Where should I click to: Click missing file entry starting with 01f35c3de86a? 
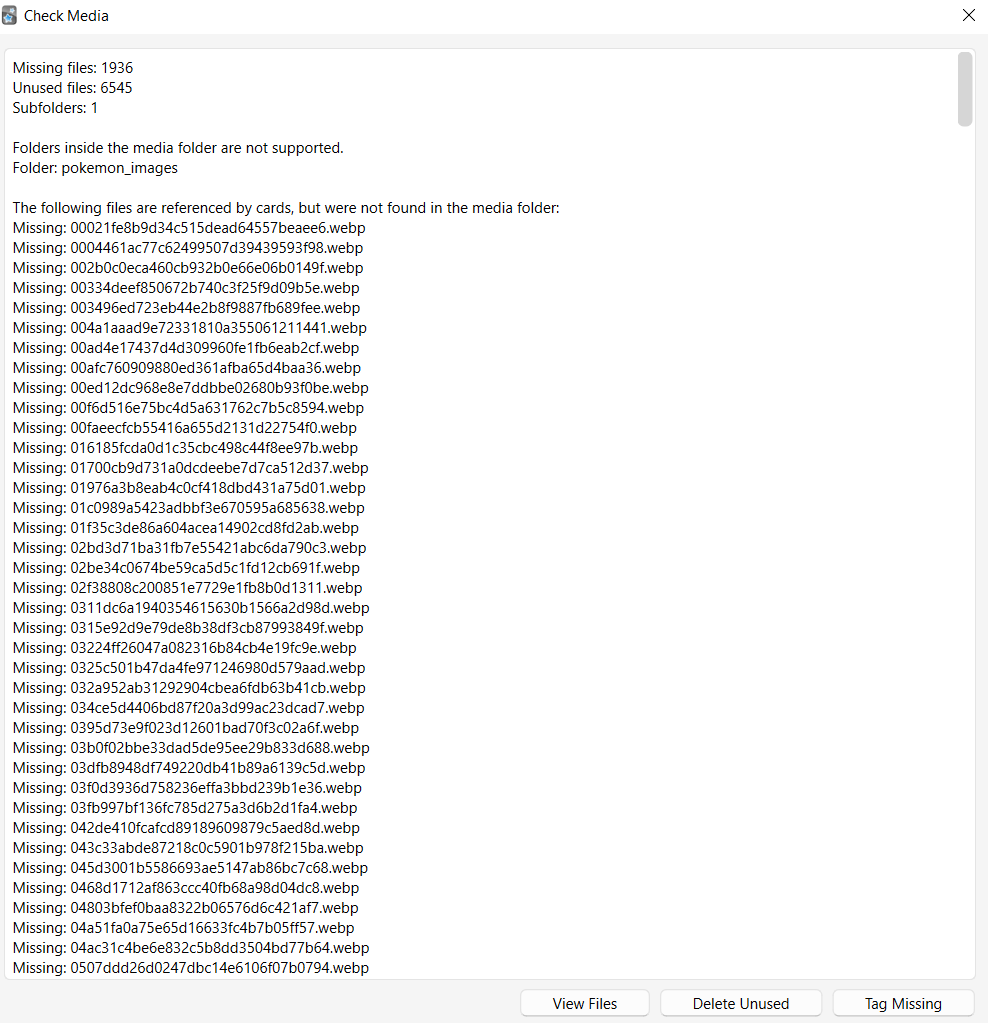186,528
